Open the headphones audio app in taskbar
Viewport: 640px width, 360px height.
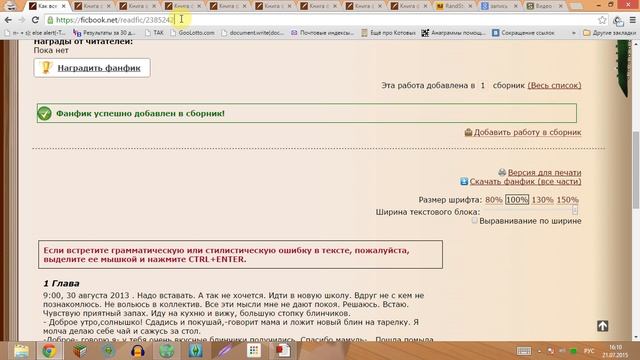pyautogui.click(x=138, y=351)
